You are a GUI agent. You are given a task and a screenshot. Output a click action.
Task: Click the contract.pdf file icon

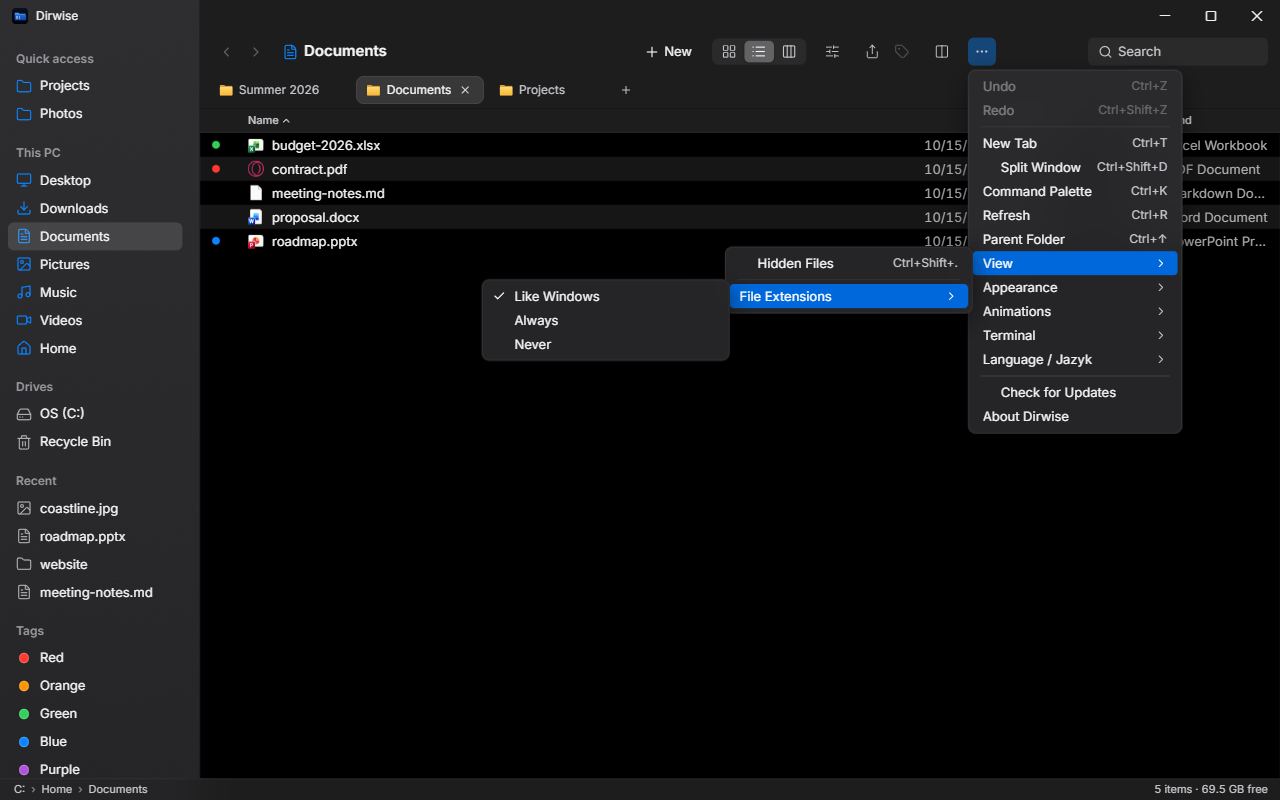pos(256,169)
